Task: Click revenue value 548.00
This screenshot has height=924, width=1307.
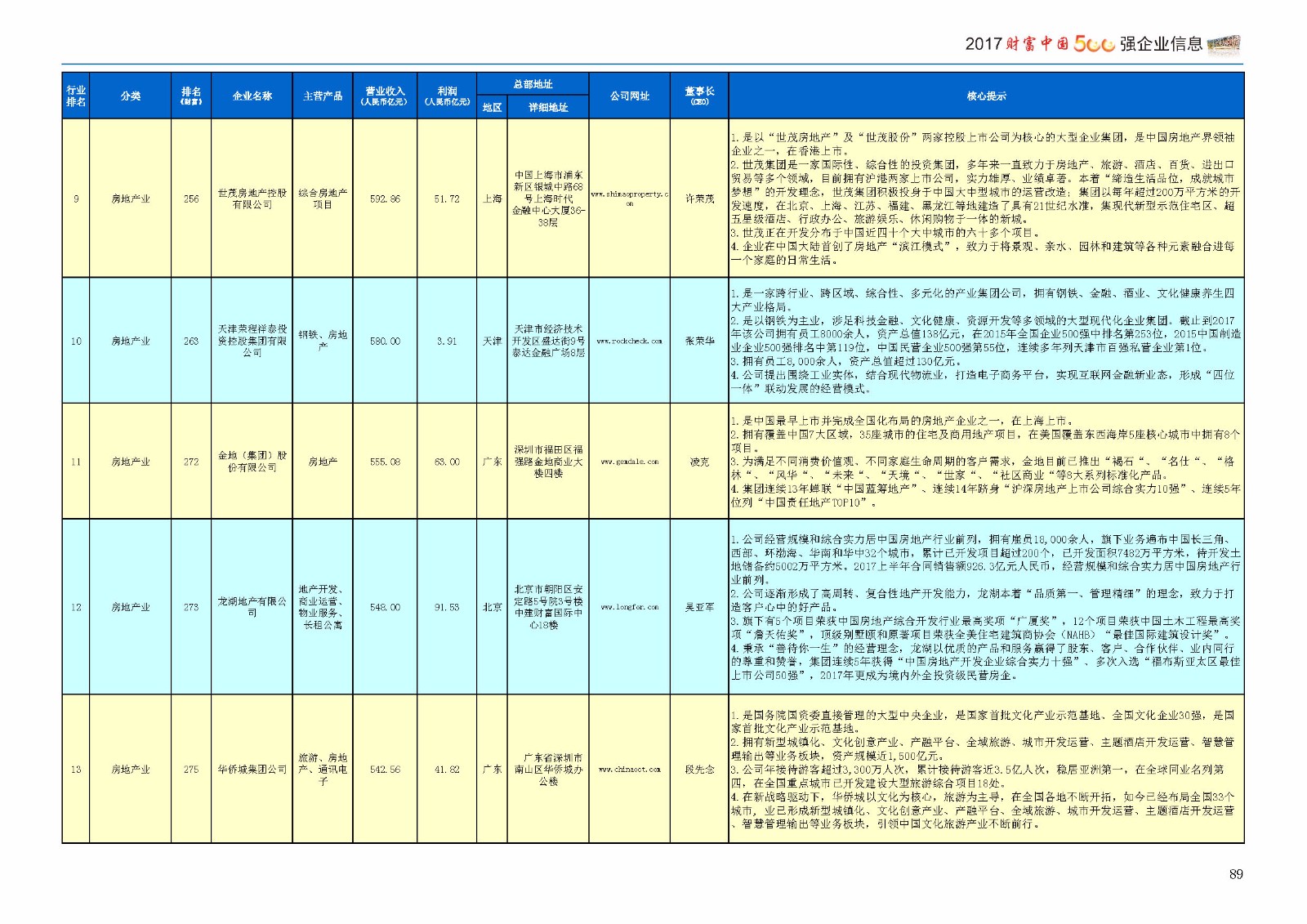Action: (x=385, y=607)
